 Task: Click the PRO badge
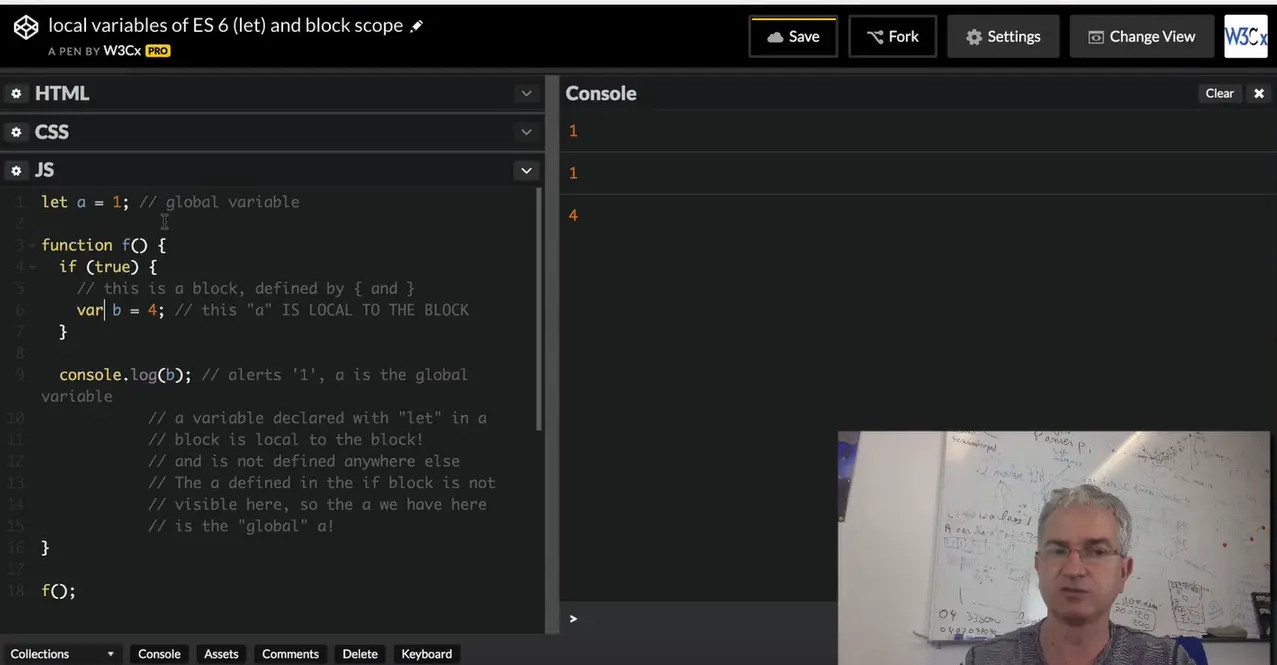coord(158,51)
